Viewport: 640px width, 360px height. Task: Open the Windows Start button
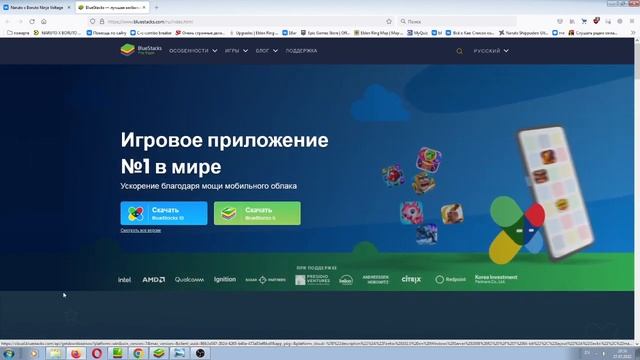click(9, 353)
